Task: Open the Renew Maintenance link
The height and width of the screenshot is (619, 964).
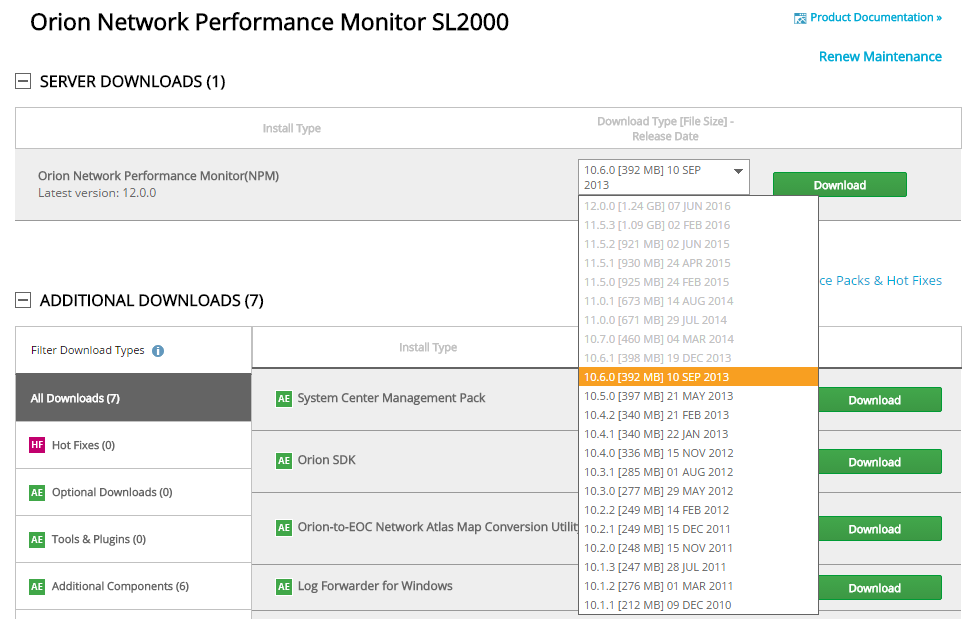Action: point(880,57)
